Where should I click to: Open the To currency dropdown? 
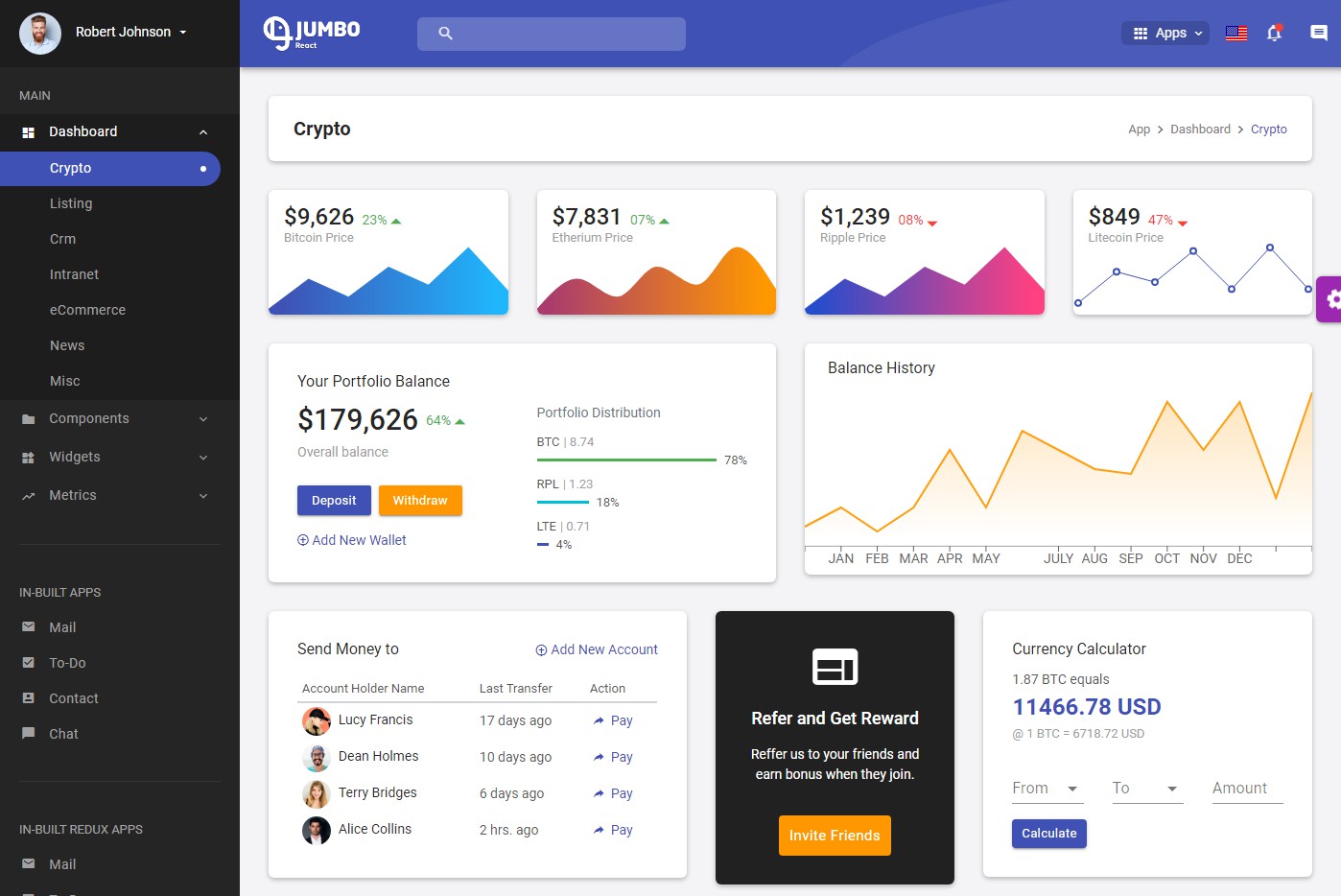(x=1147, y=789)
